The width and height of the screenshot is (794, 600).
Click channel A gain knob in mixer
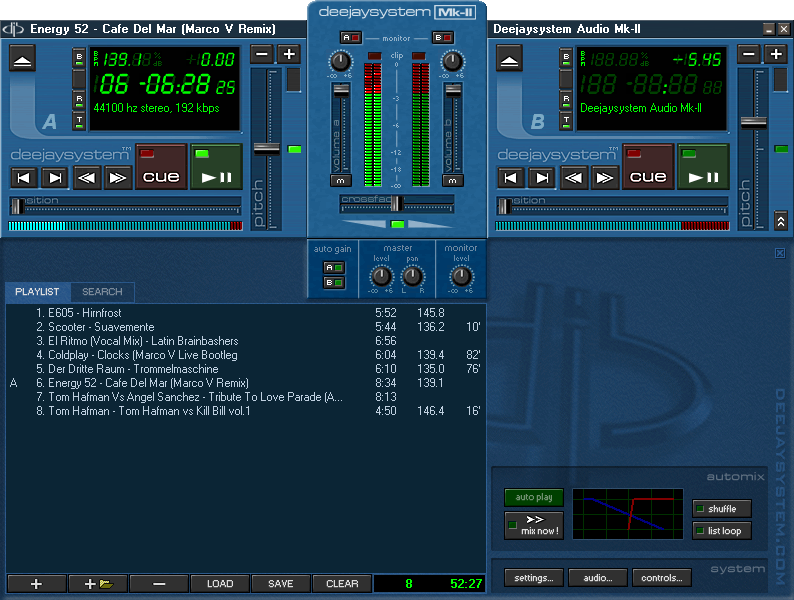[x=340, y=62]
